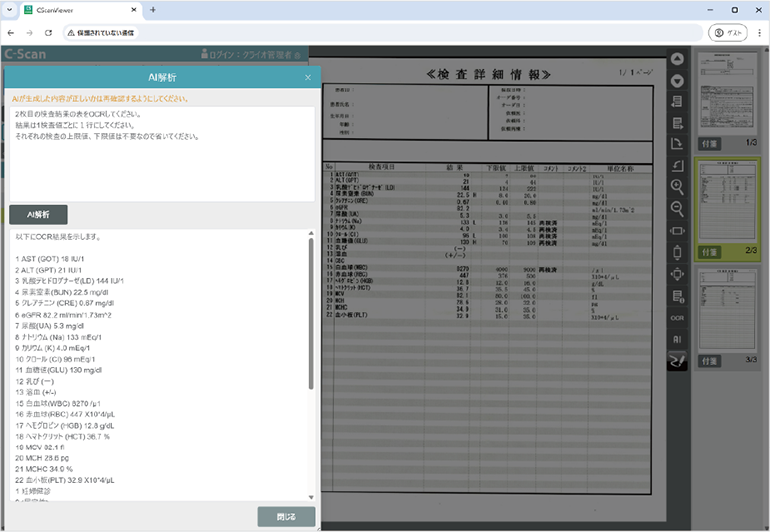Screen dimensions: 770x532
Task: Click the page down arrow icon
Action: click(x=677, y=81)
